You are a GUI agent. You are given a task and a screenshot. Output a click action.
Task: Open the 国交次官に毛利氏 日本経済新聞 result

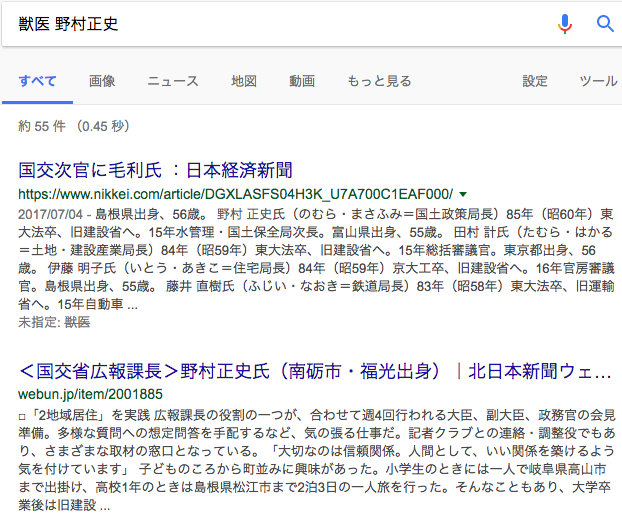pyautogui.click(x=156, y=170)
